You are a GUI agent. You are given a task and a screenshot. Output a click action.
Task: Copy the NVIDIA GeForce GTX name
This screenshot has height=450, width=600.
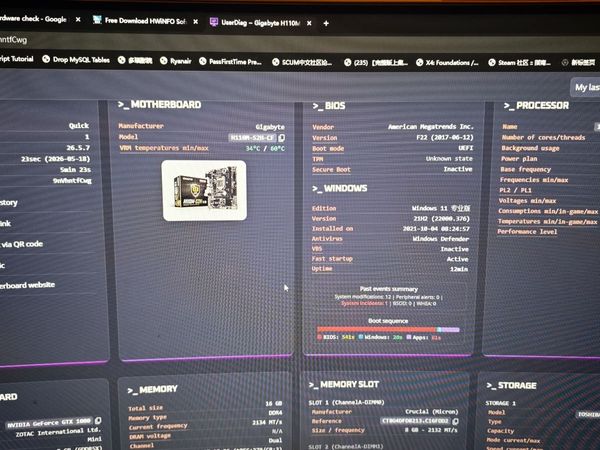[98, 421]
